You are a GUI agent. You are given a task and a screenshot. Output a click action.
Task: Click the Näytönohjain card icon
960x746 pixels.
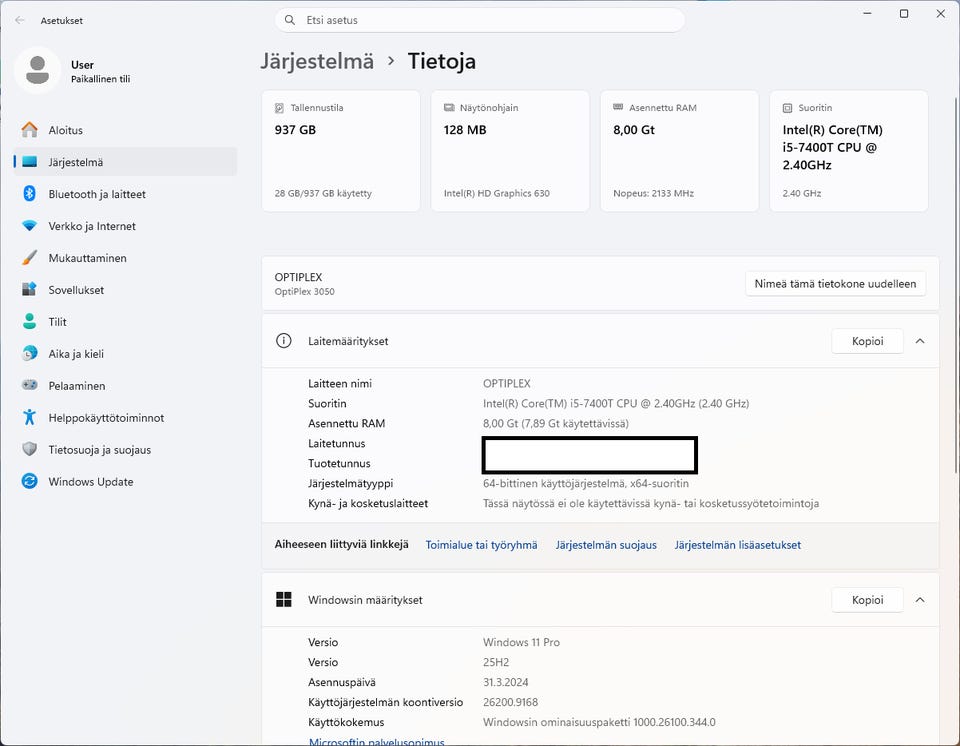point(449,108)
